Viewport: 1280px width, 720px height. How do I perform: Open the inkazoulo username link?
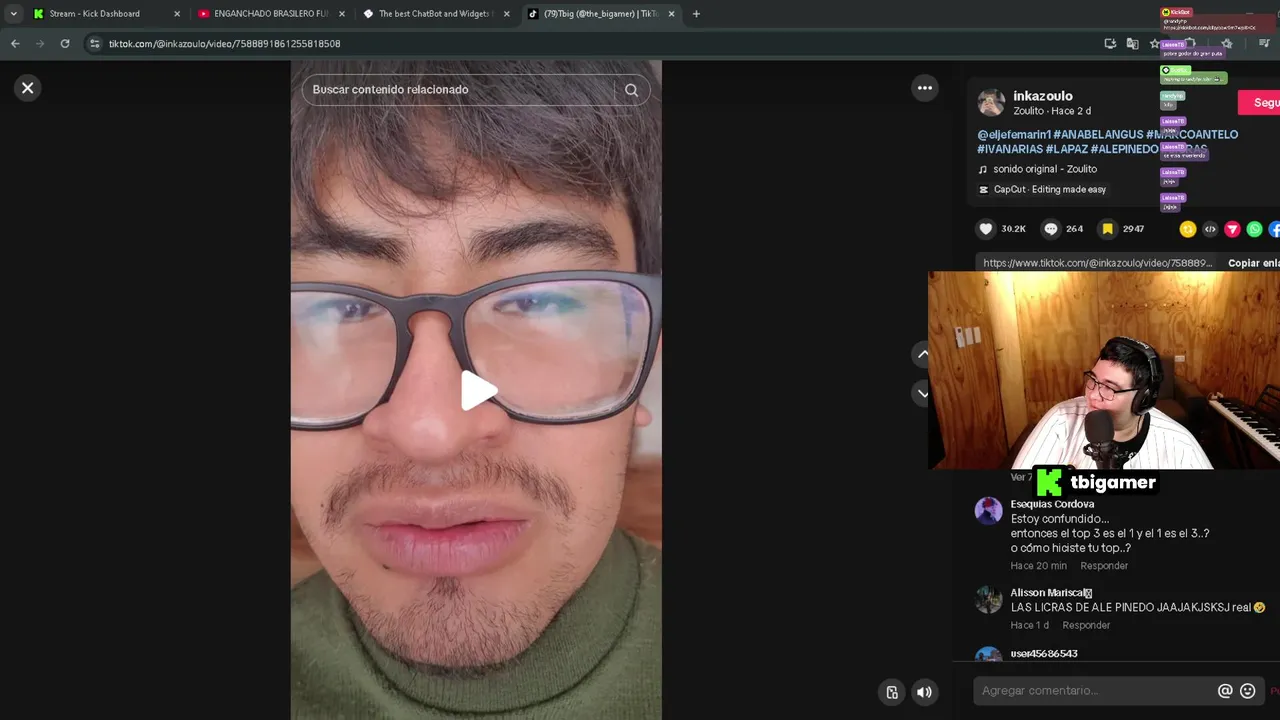click(x=1042, y=96)
